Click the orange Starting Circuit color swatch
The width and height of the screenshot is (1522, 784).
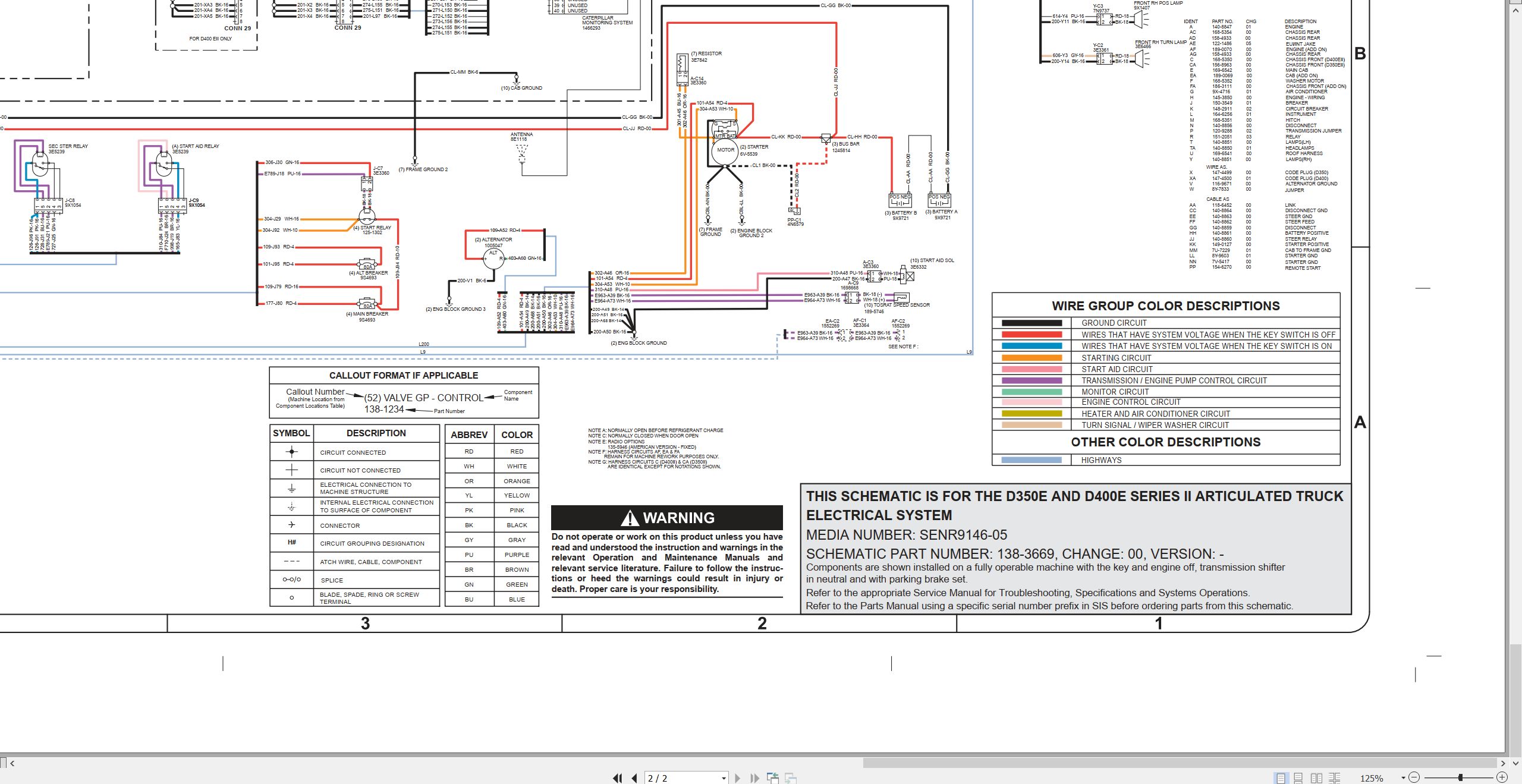click(1032, 358)
